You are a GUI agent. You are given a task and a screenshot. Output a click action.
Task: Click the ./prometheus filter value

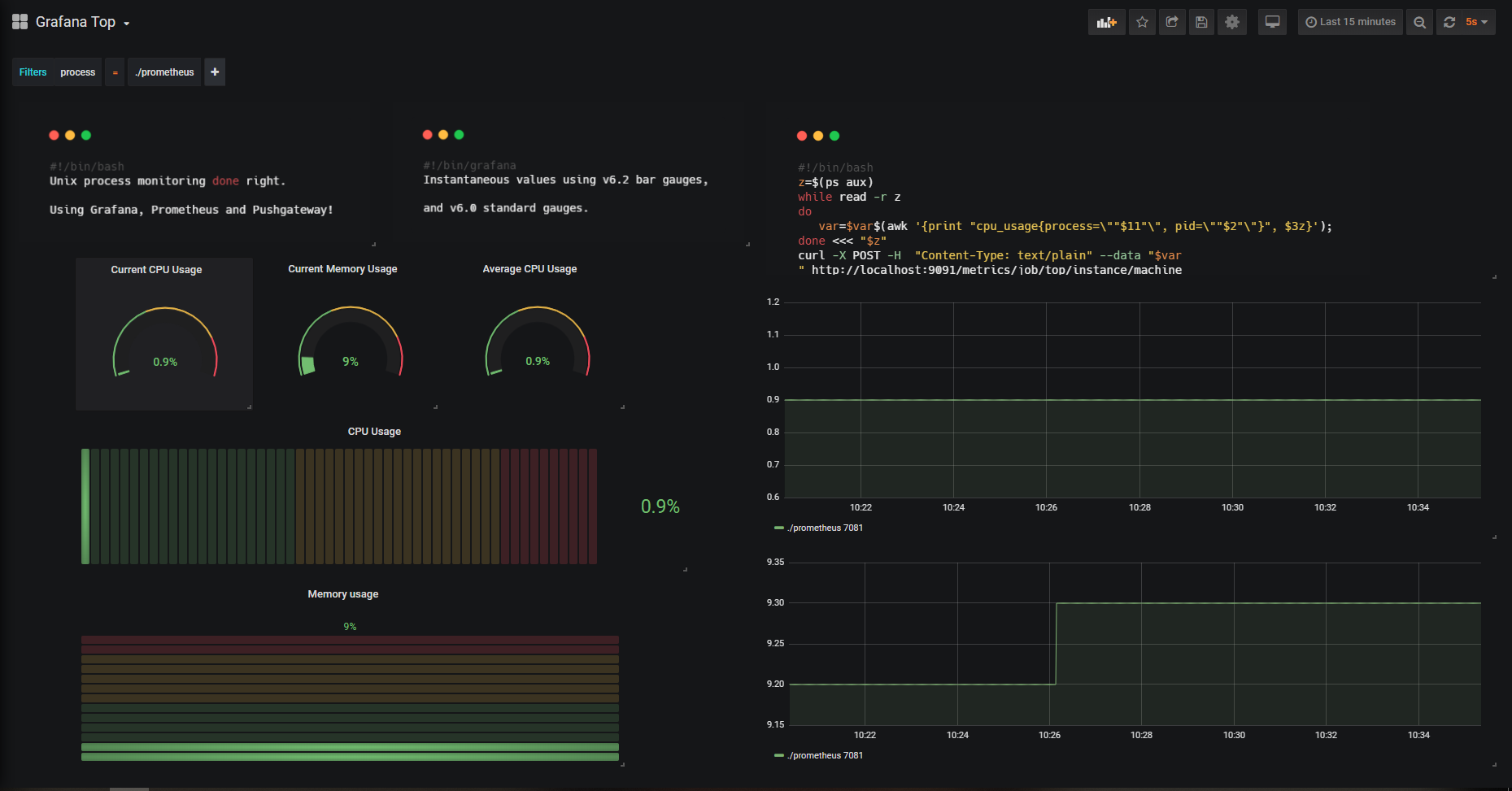163,72
